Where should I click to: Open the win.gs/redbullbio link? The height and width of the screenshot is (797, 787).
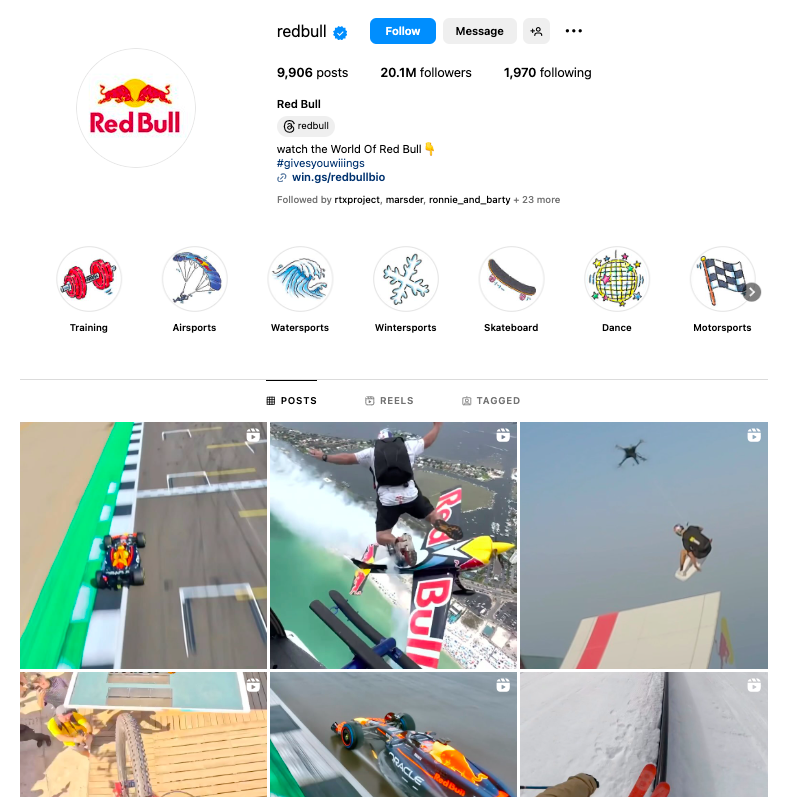(x=338, y=177)
